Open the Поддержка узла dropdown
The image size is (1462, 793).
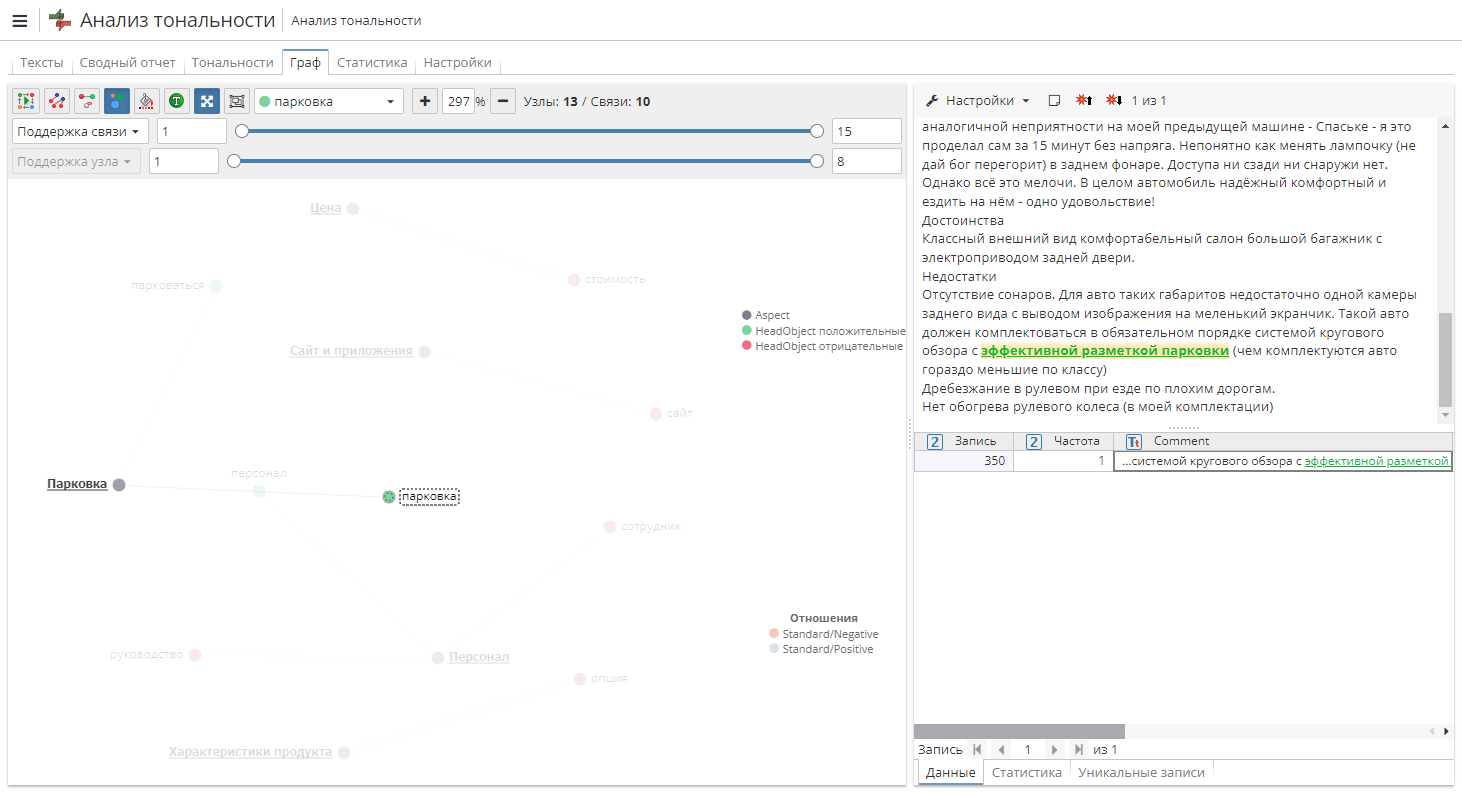[76, 161]
